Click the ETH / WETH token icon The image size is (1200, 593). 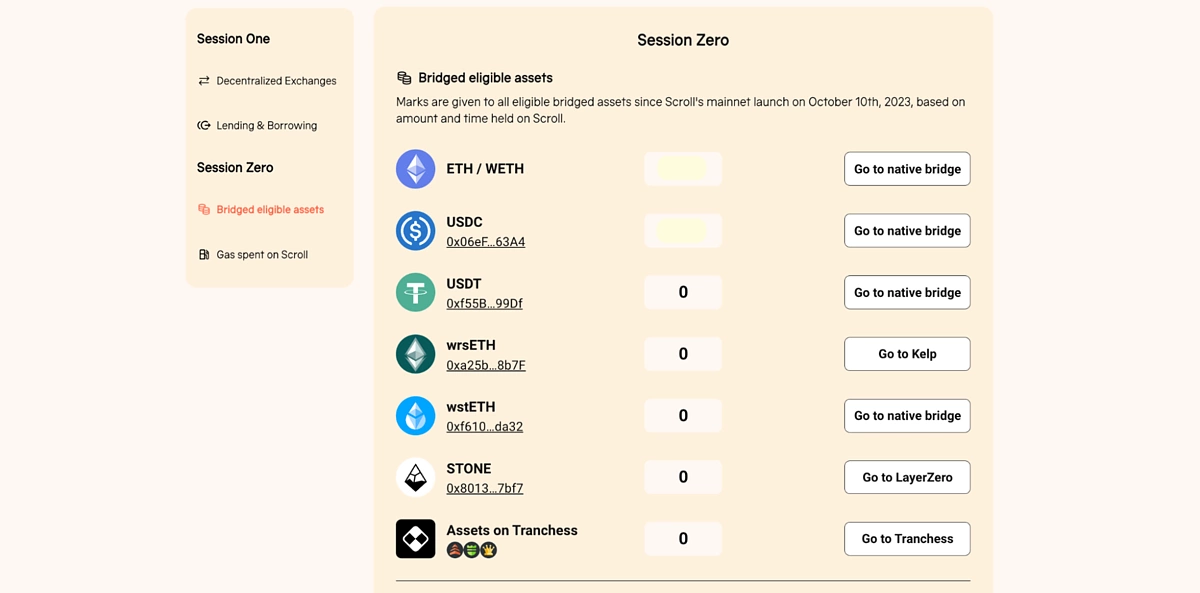click(x=415, y=169)
